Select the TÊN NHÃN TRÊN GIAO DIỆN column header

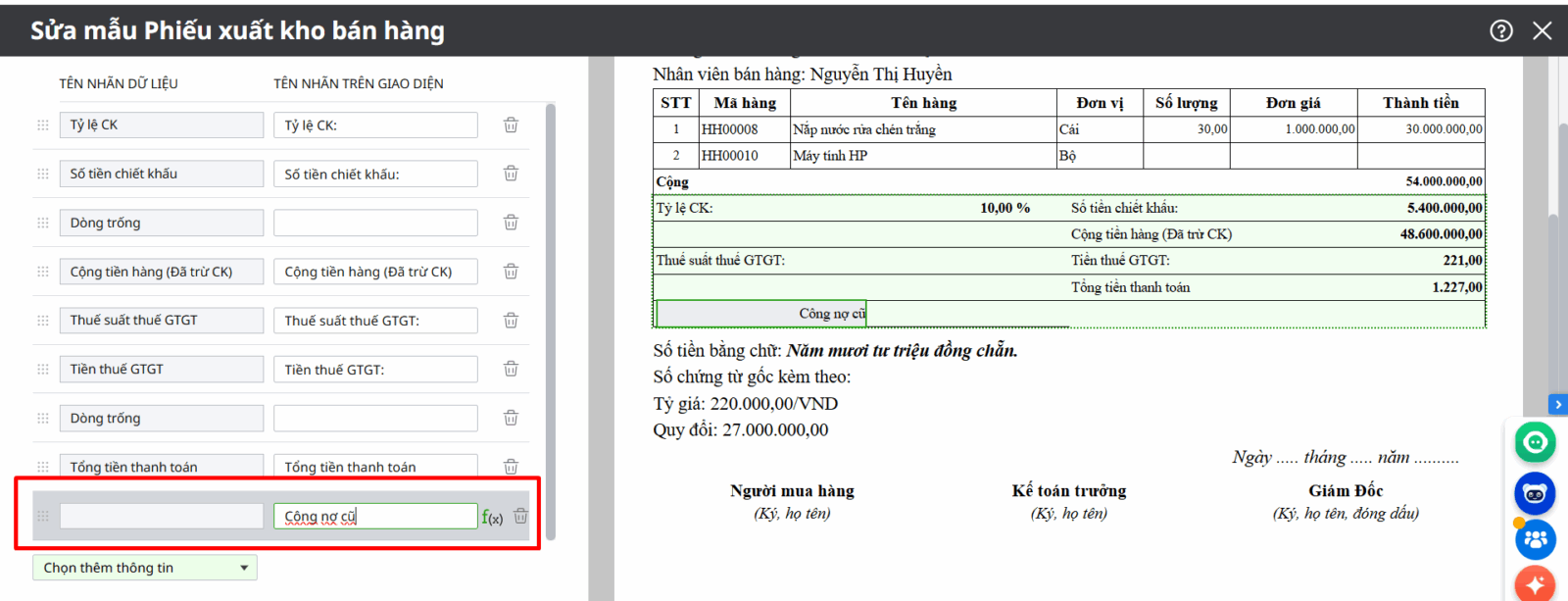click(x=359, y=83)
